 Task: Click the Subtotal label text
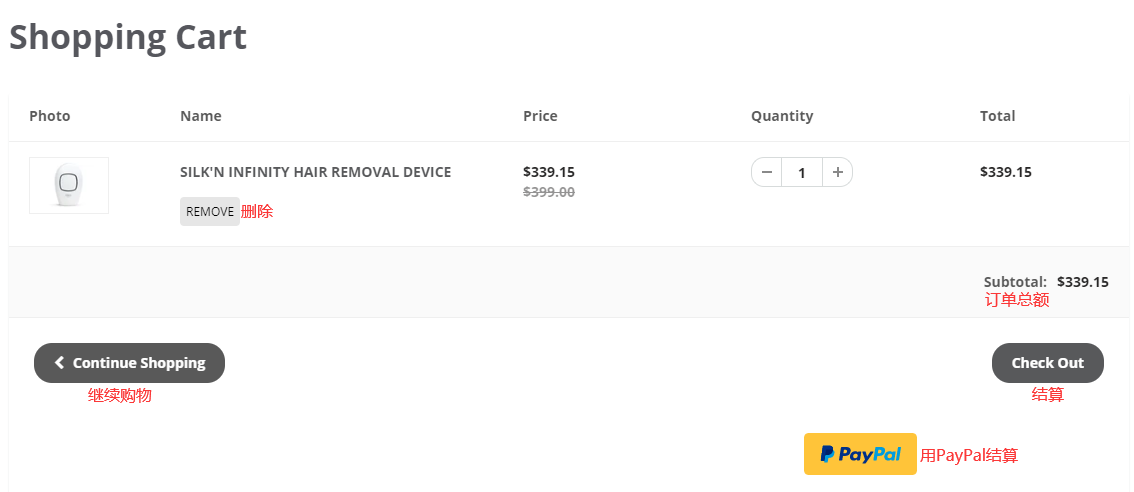1015,282
